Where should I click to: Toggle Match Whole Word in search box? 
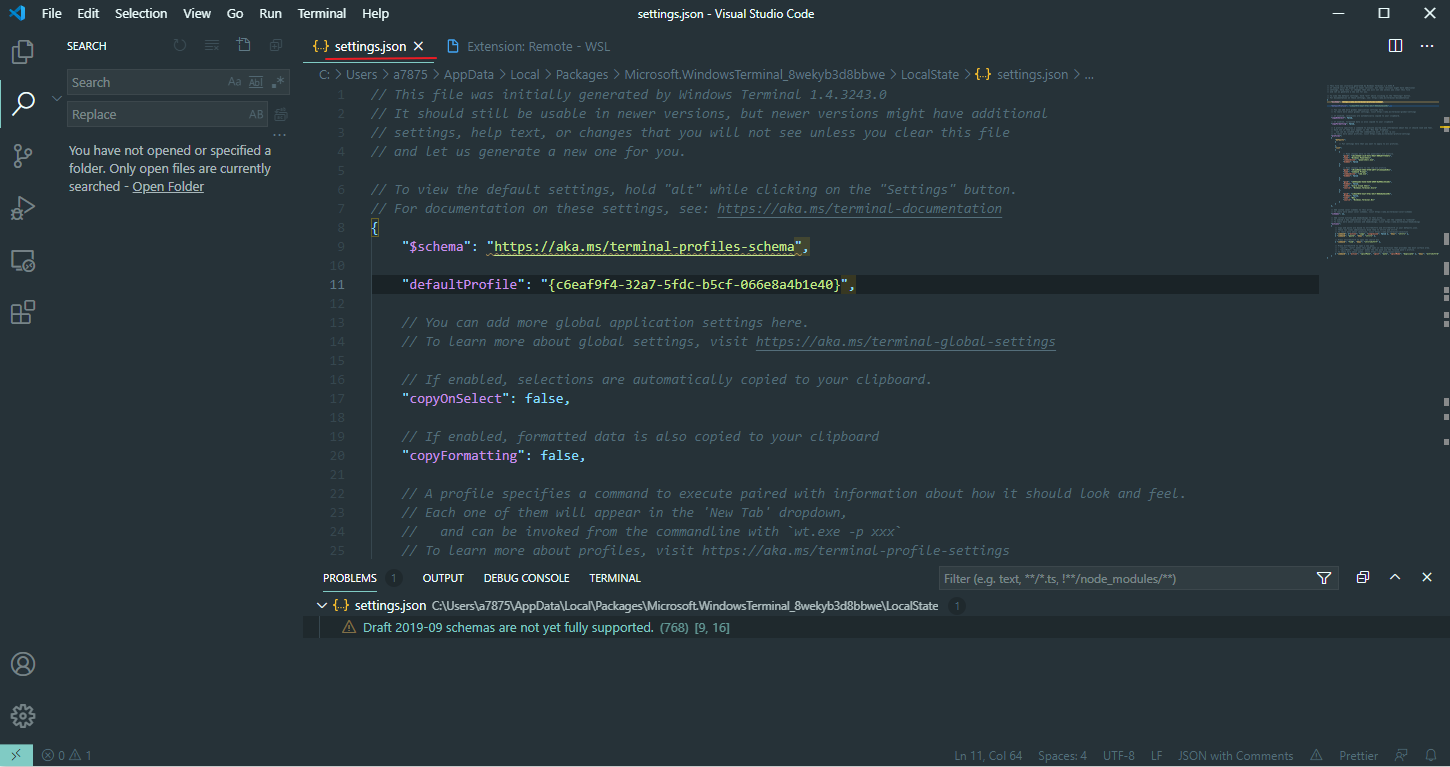[255, 82]
